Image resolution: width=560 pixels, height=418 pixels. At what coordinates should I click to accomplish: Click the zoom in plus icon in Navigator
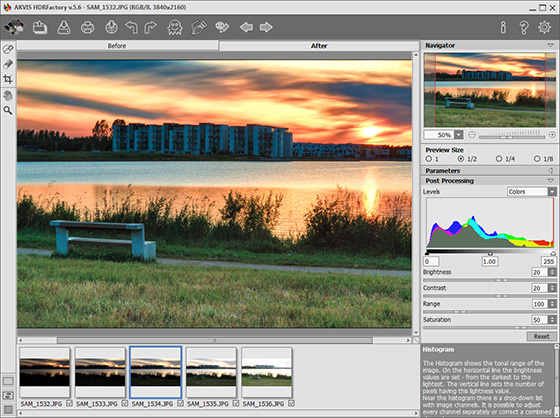point(552,135)
